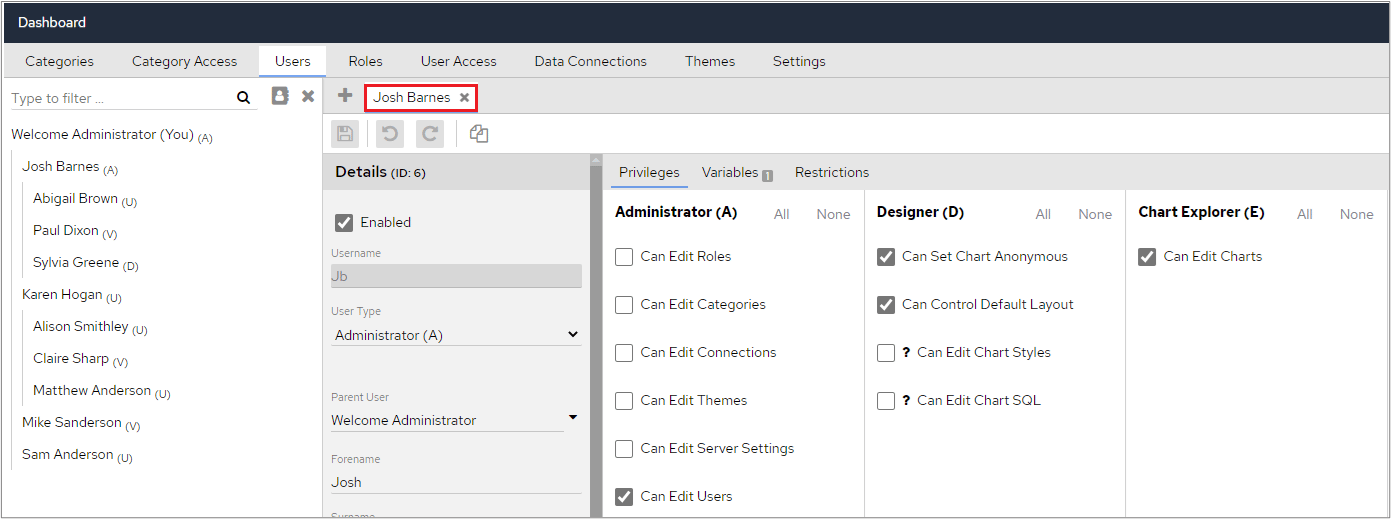The width and height of the screenshot is (1391, 519).
Task: Open the User Type dropdown
Action: tap(456, 335)
